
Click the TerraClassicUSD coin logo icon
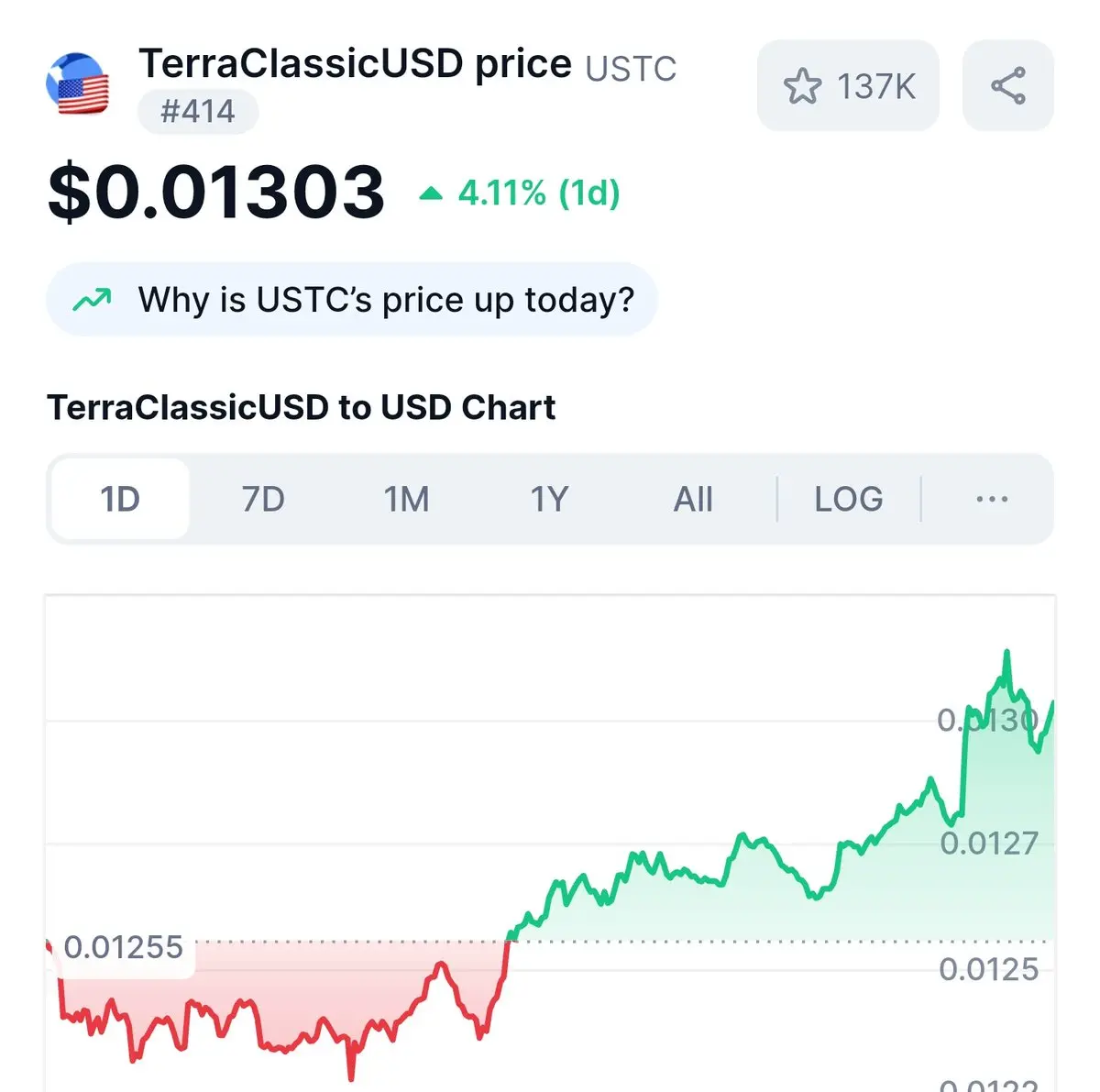[78, 83]
